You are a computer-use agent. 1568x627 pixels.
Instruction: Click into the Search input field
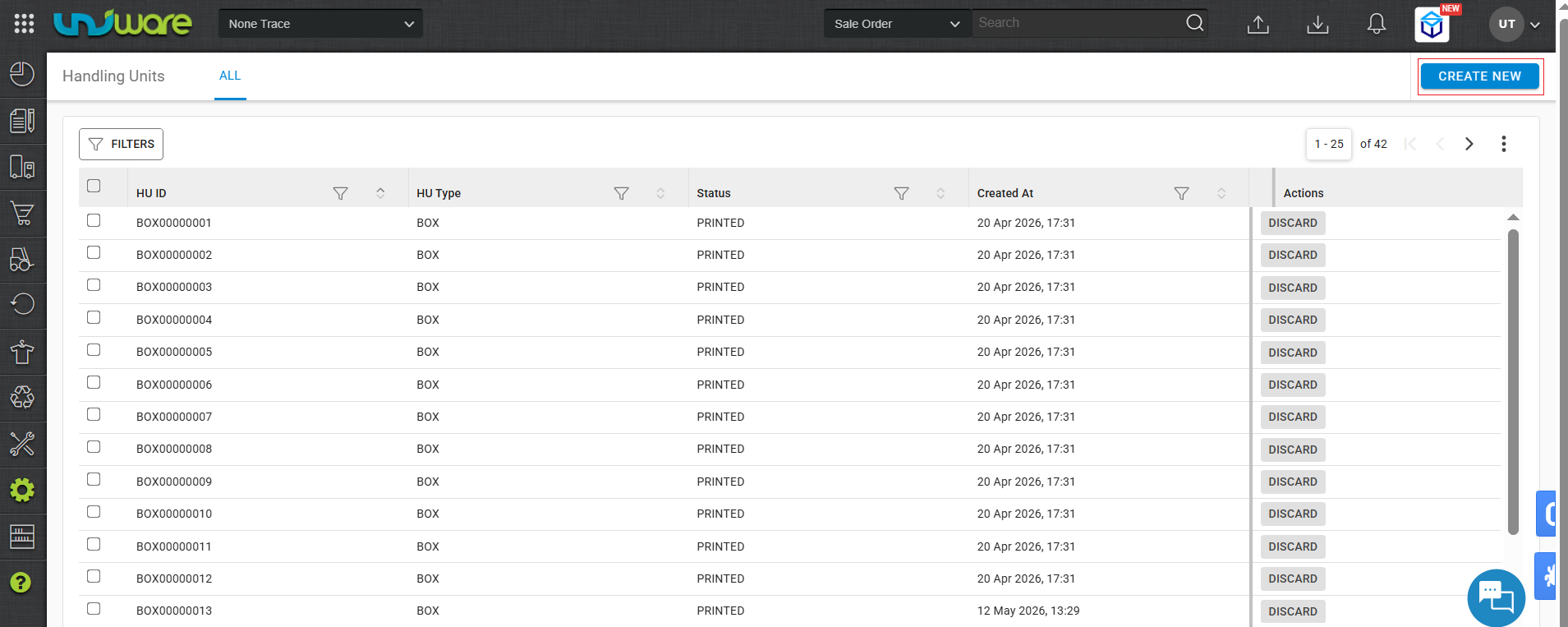tap(1078, 23)
